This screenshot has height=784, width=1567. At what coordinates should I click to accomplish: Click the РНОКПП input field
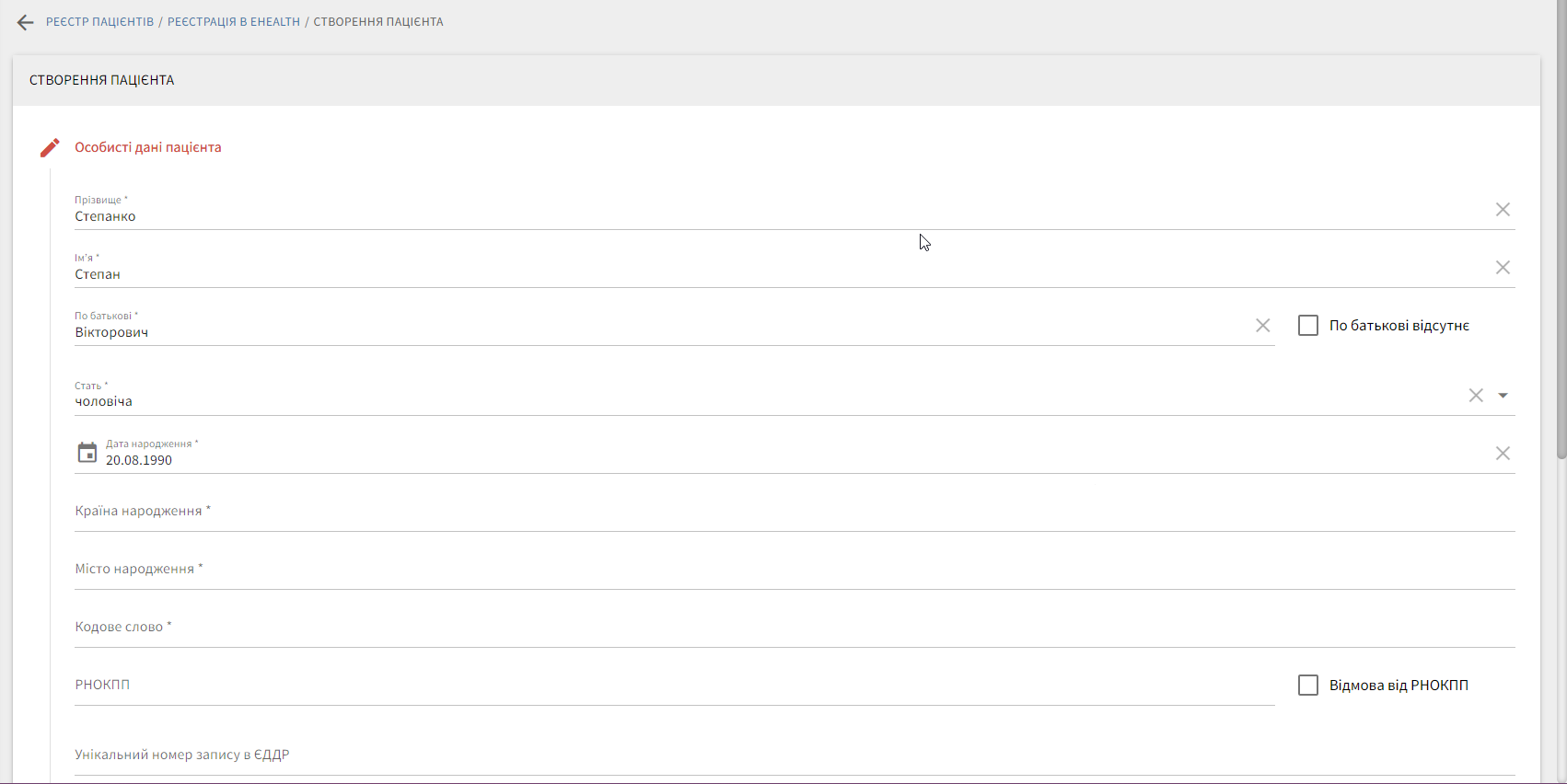pos(672,686)
